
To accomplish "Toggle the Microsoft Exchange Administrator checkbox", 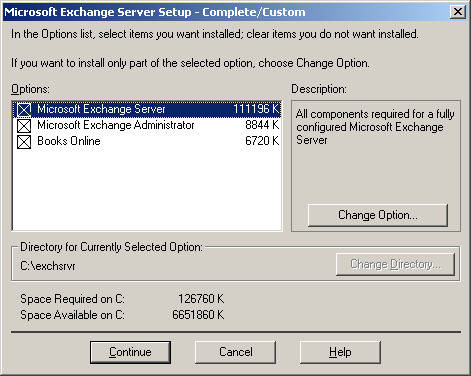I will click(24, 126).
